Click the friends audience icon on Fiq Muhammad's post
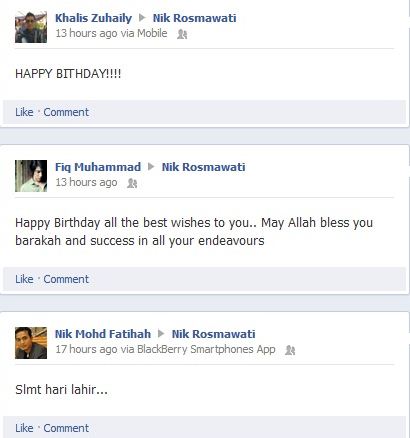 (x=132, y=183)
